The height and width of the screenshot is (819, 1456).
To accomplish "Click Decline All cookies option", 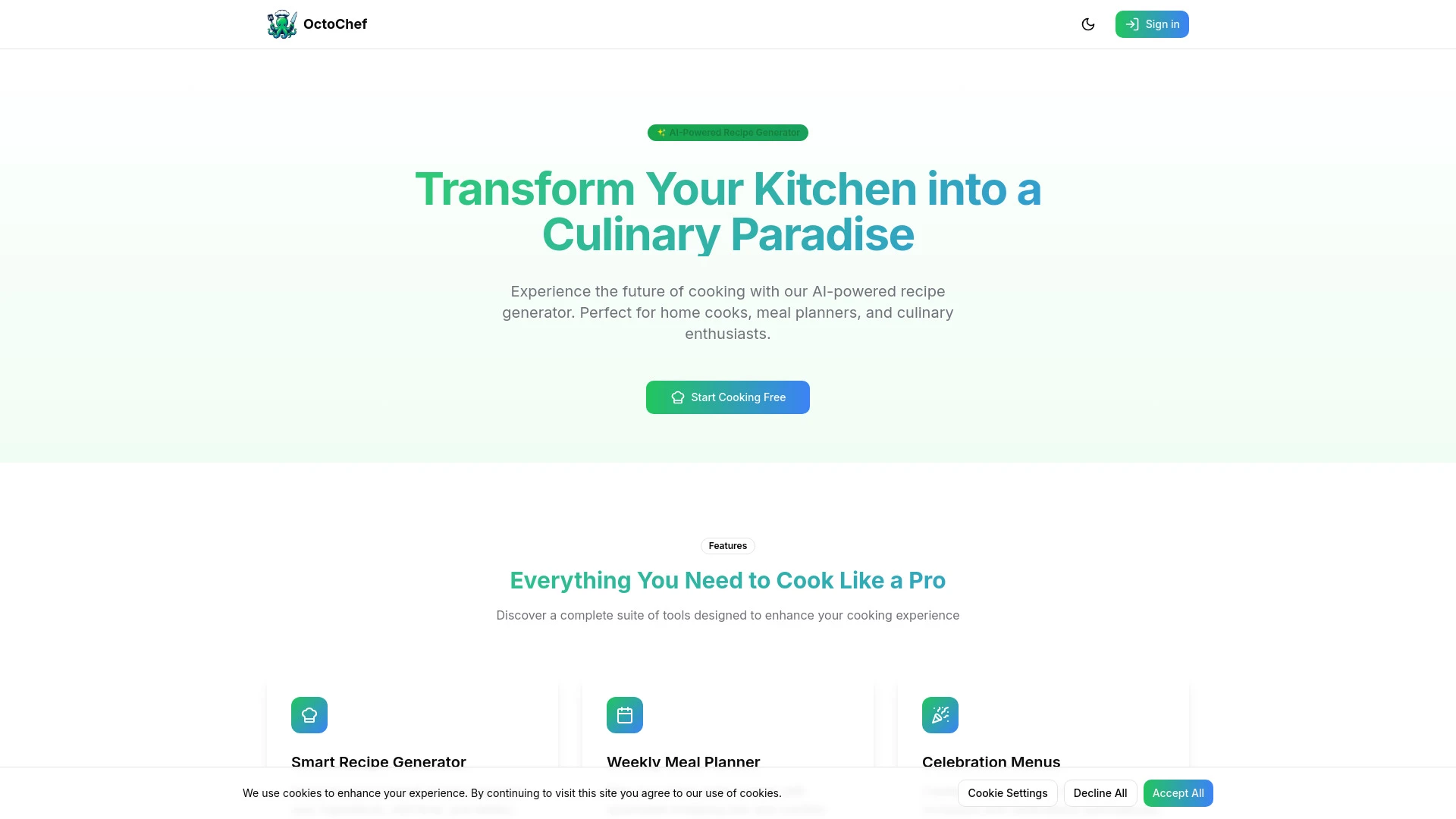I will coord(1099,793).
